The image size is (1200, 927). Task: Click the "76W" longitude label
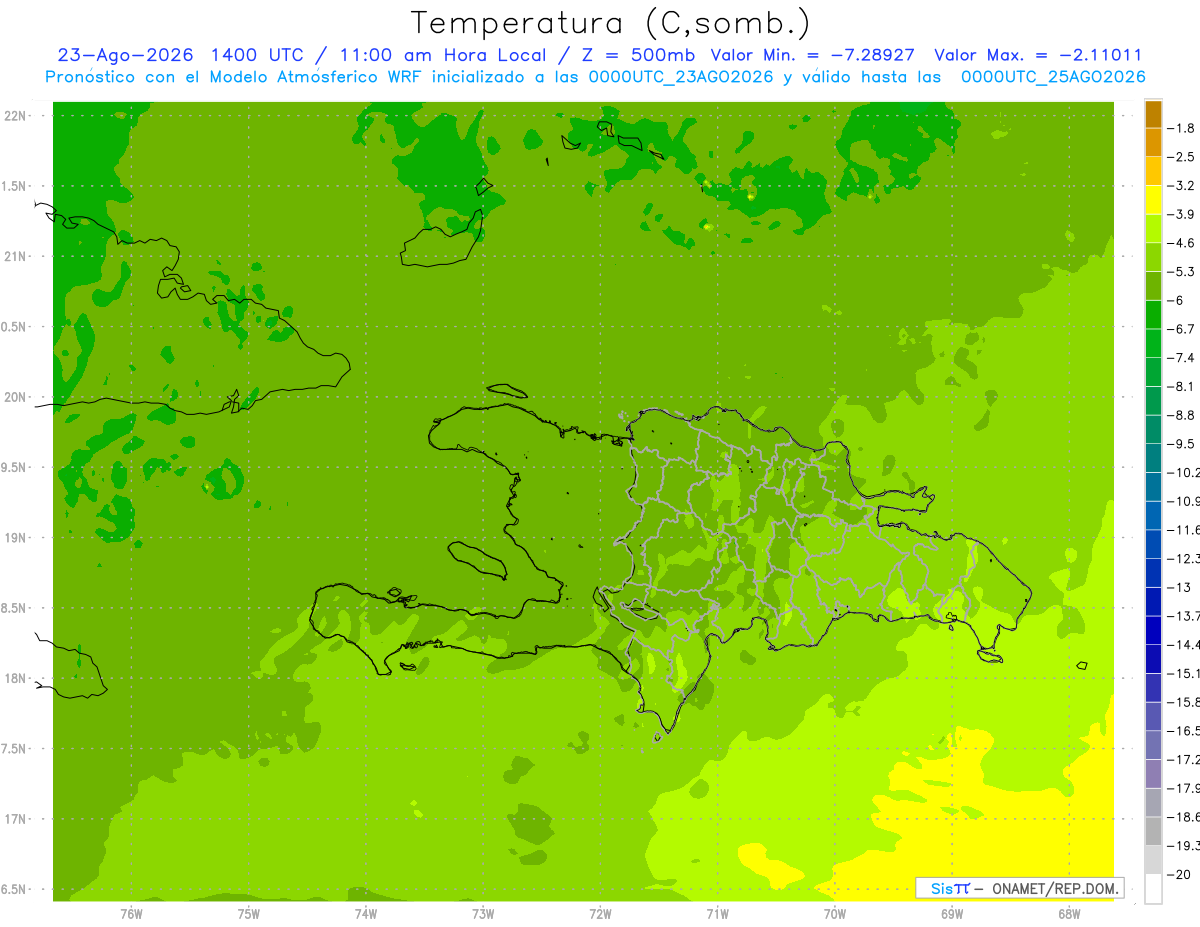pyautogui.click(x=131, y=913)
